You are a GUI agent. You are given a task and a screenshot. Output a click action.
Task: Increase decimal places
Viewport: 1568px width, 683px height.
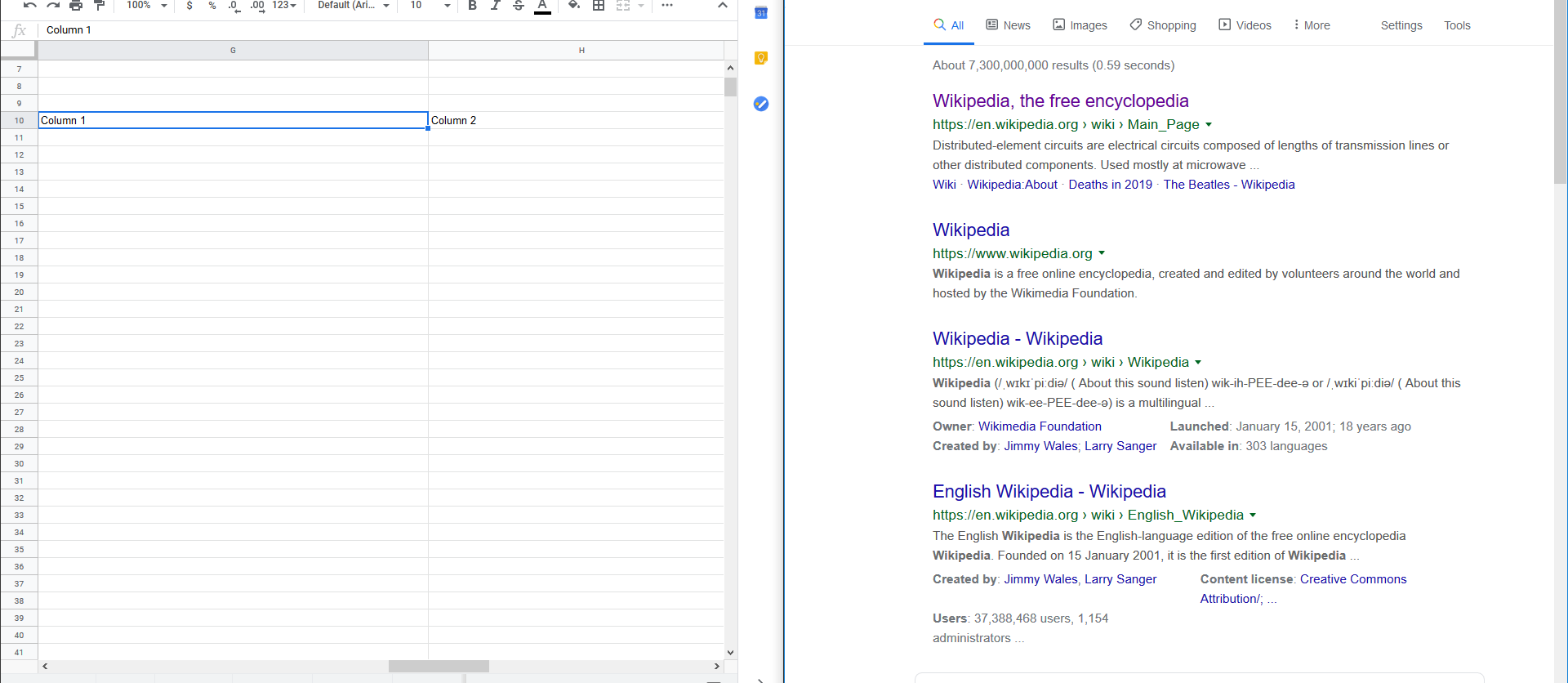(257, 5)
